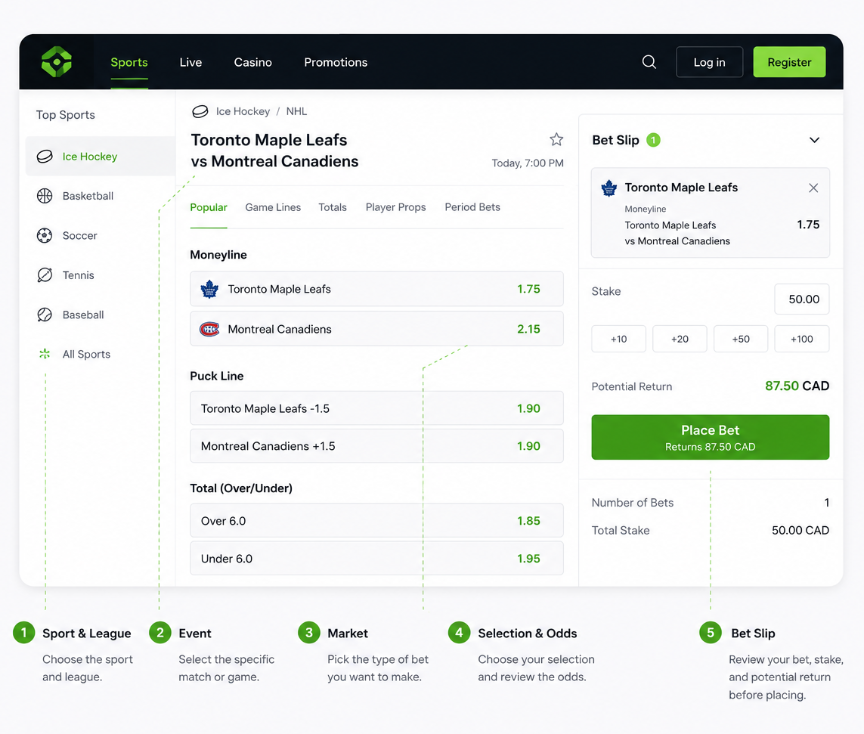Select Toronto Maple Leafs moneyline 1.75

[x=377, y=289]
